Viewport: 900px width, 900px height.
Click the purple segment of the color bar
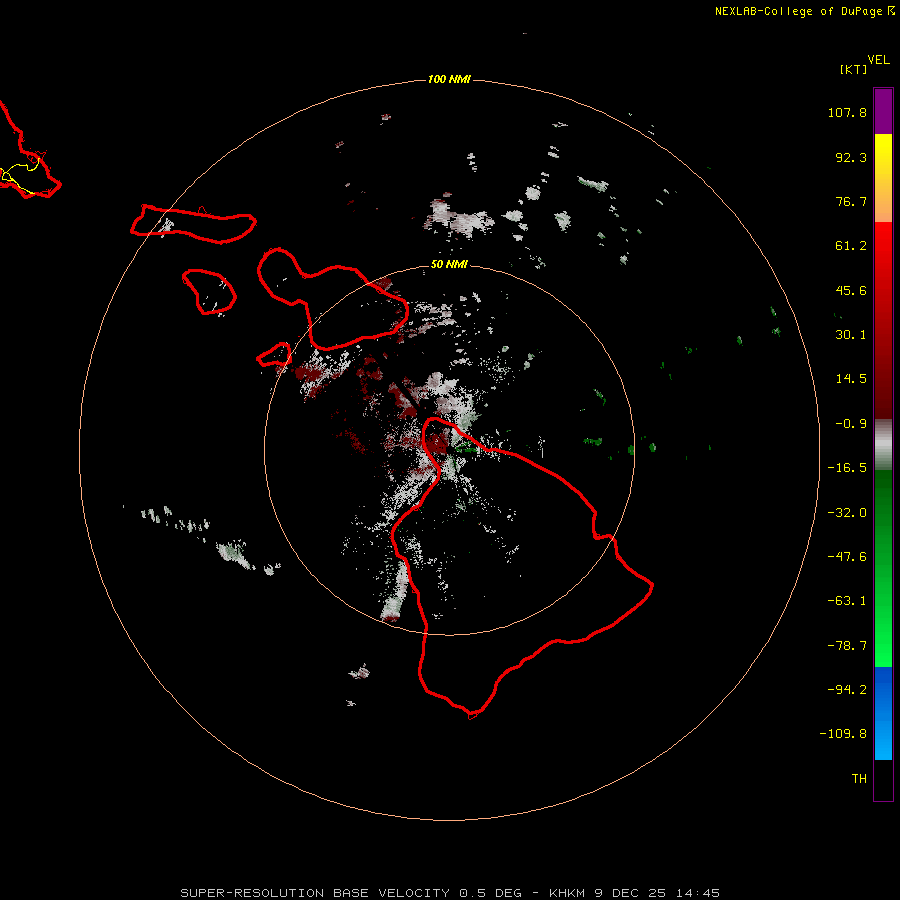(883, 111)
